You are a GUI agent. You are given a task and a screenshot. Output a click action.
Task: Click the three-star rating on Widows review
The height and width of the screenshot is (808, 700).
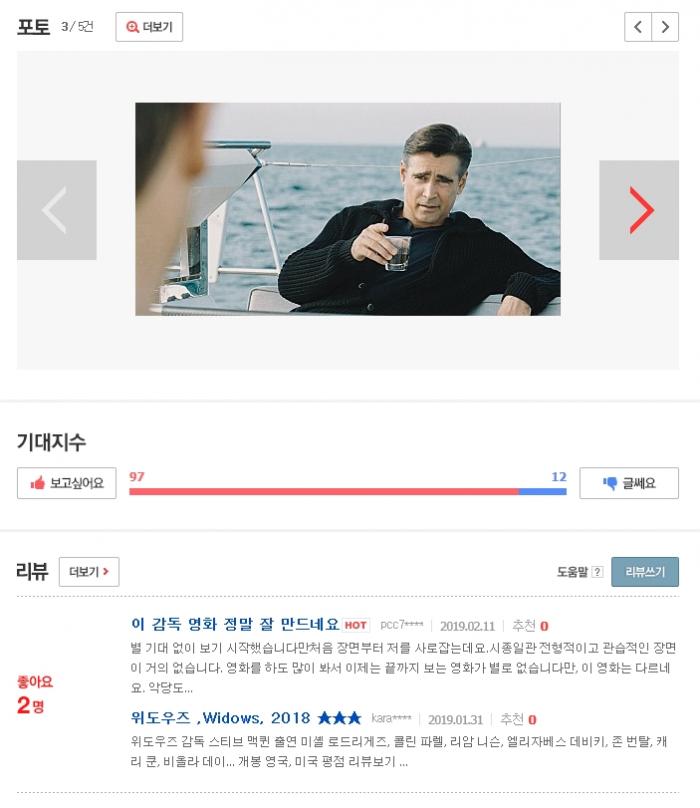tap(339, 718)
